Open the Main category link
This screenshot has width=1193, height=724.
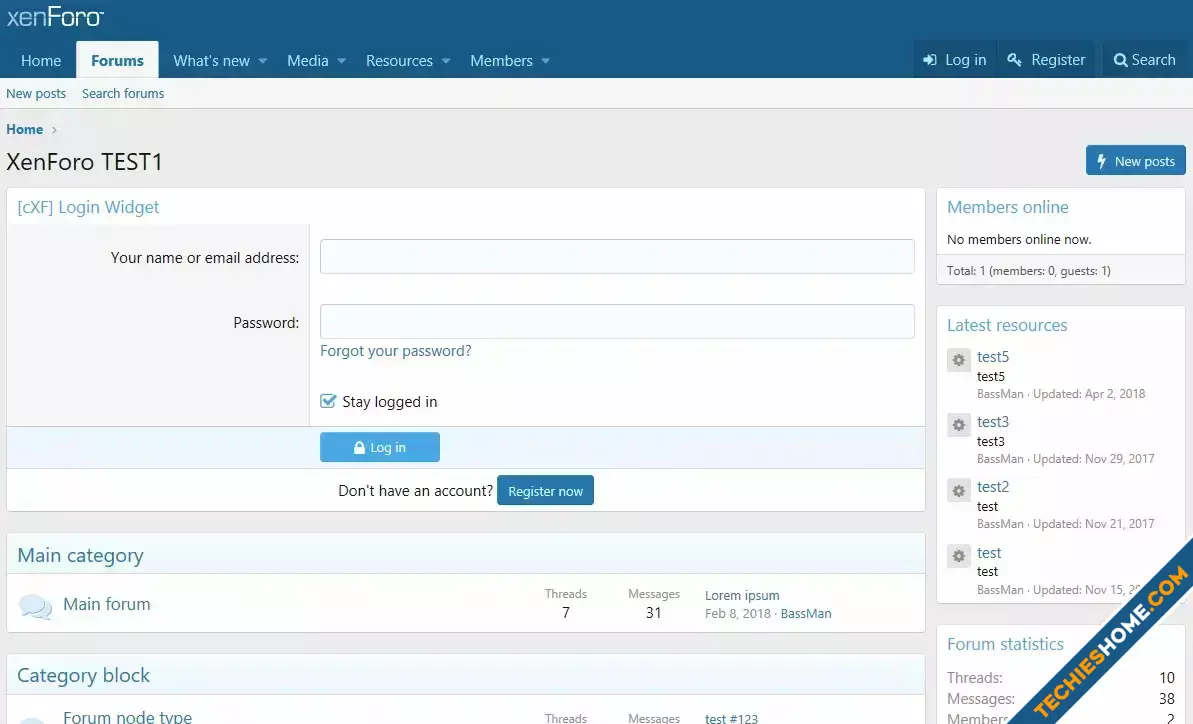tap(81, 555)
